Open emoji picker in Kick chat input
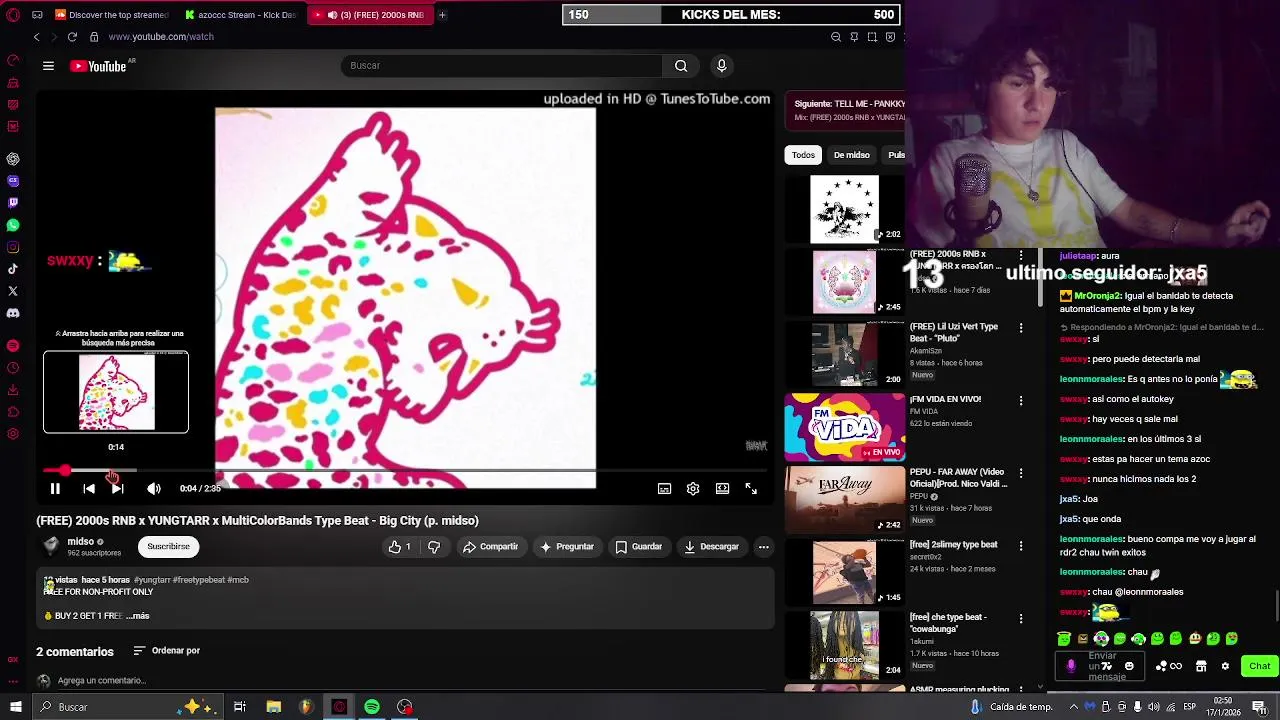The image size is (1280, 720). click(x=1129, y=666)
